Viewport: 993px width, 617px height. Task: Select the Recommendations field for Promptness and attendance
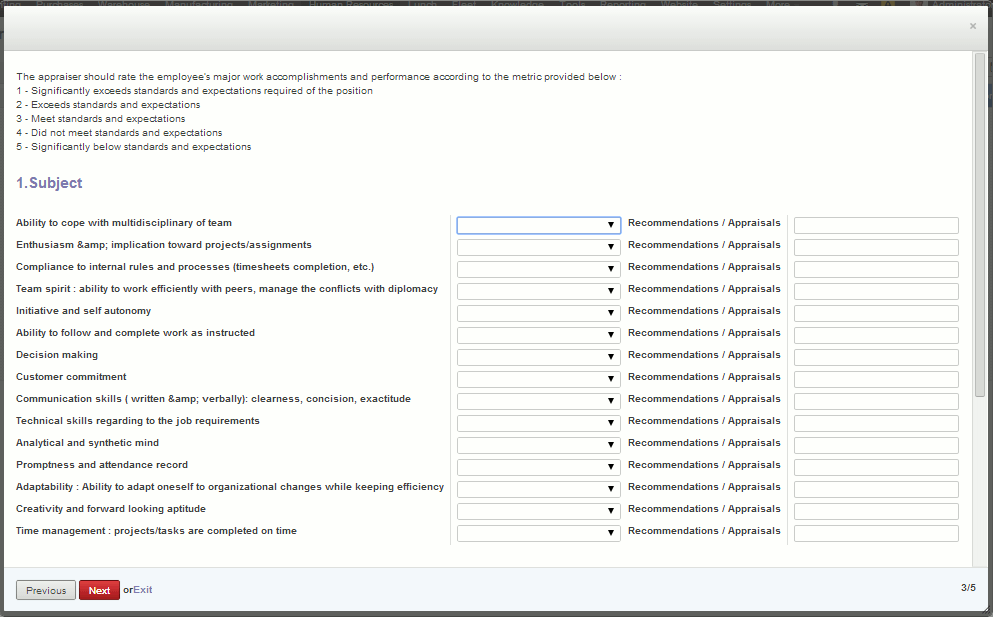875,467
